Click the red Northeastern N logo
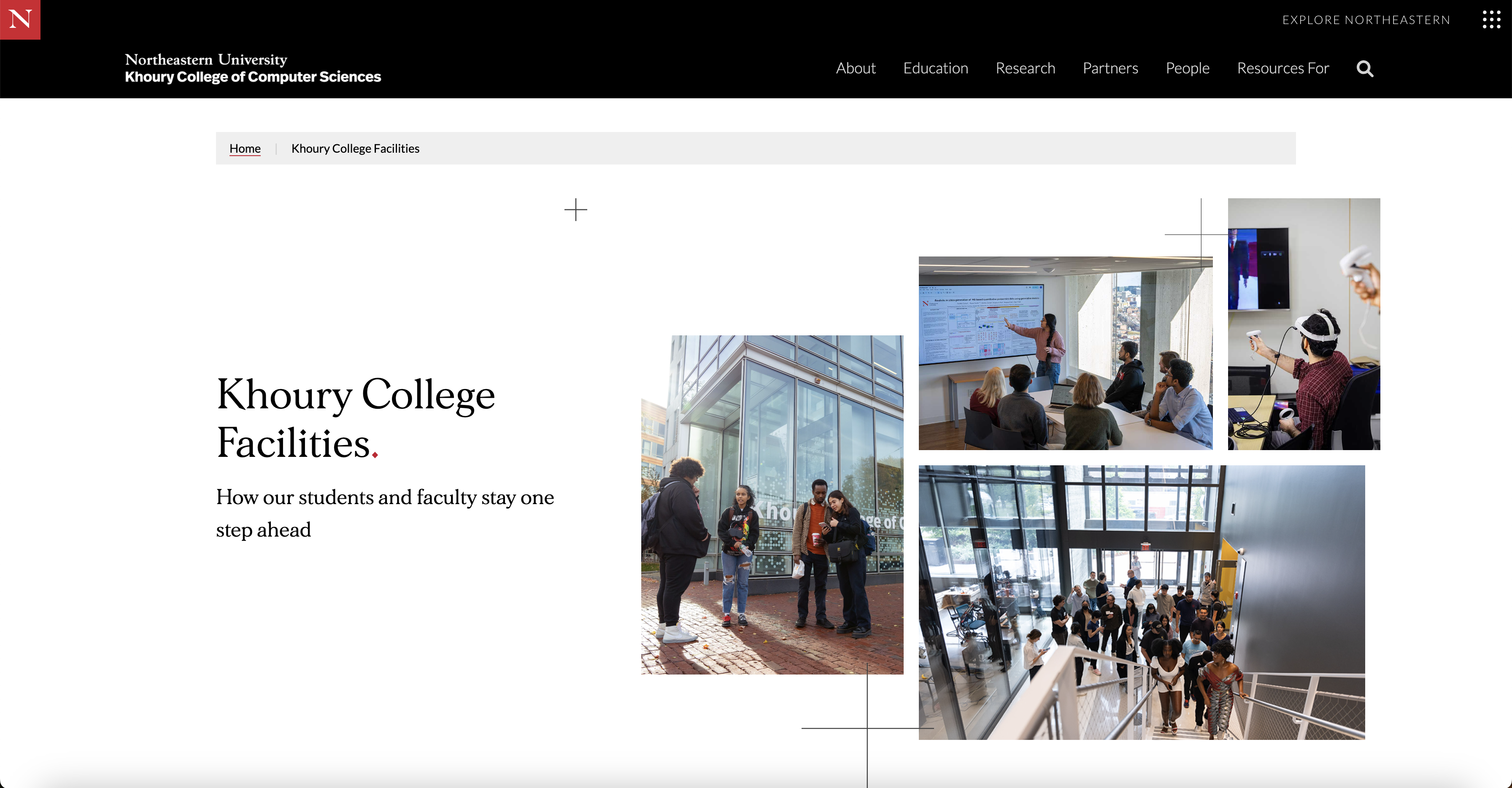This screenshot has width=1512, height=788. tap(20, 19)
